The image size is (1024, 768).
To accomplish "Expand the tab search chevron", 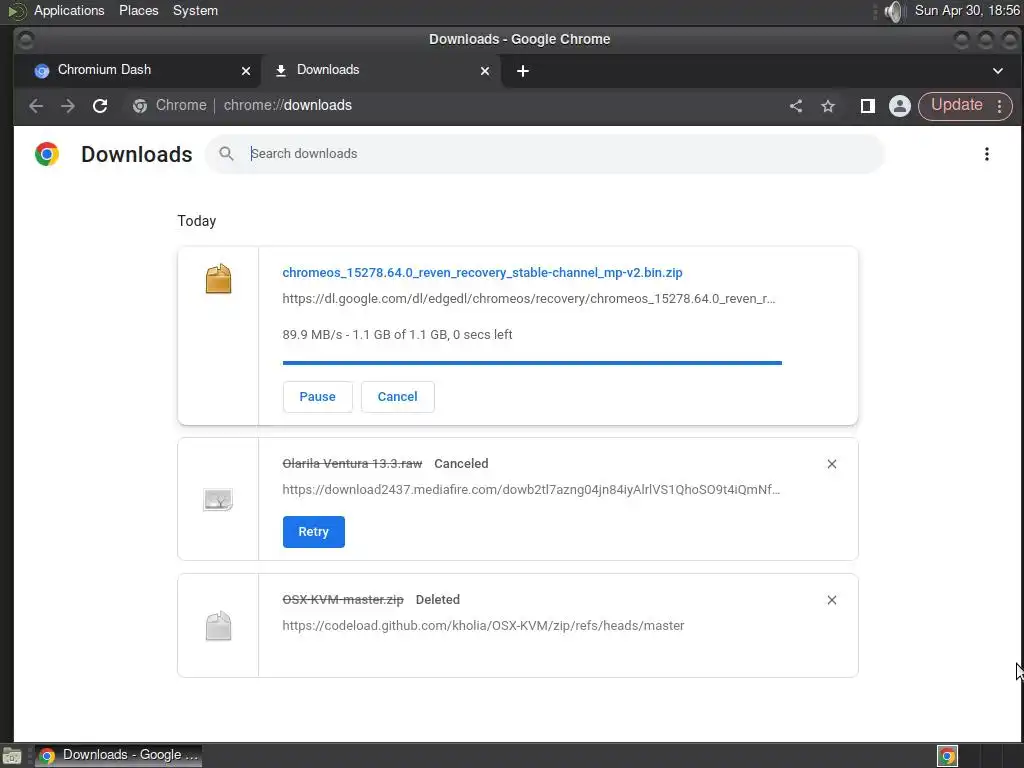I will [x=997, y=71].
